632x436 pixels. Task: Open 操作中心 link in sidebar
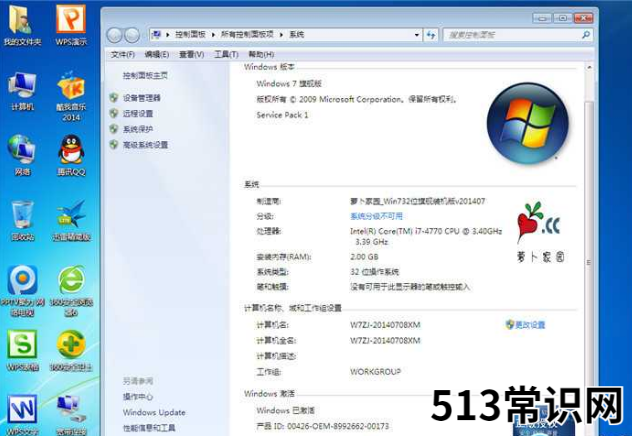138,397
